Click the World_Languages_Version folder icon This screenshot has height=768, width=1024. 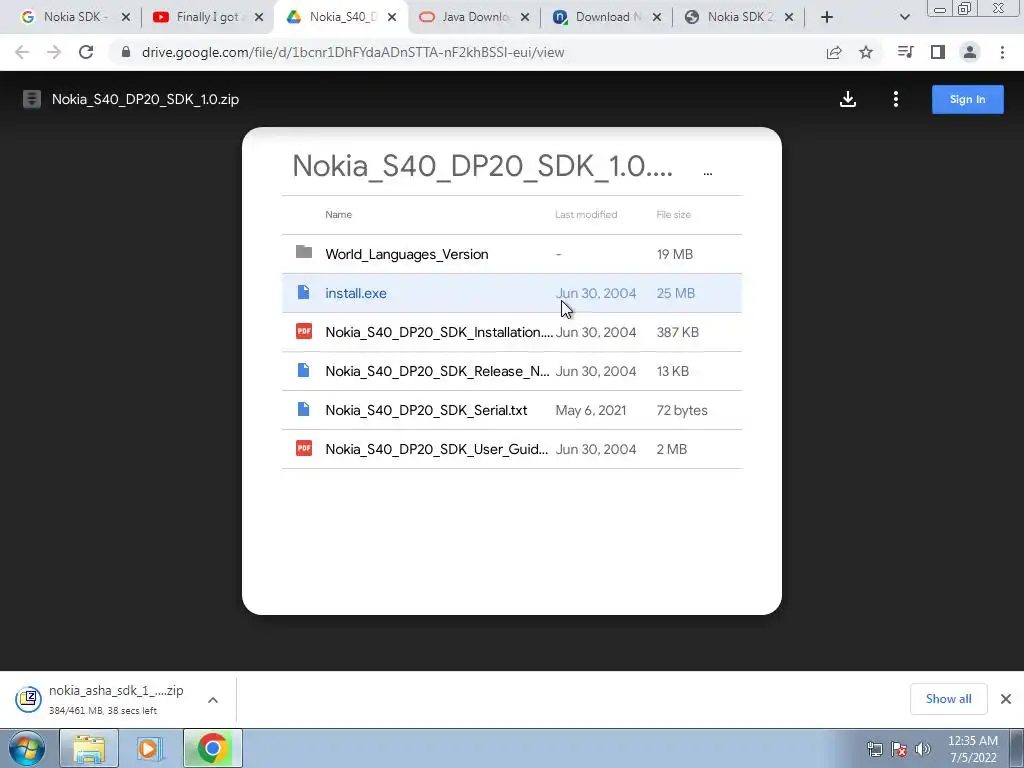(x=304, y=252)
